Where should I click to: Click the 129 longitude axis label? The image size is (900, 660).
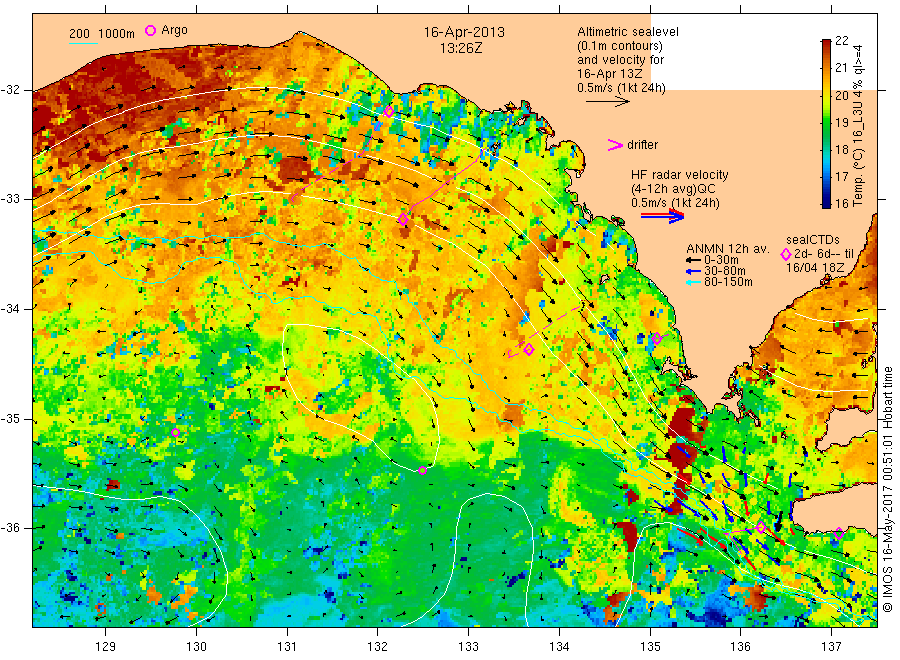(106, 647)
